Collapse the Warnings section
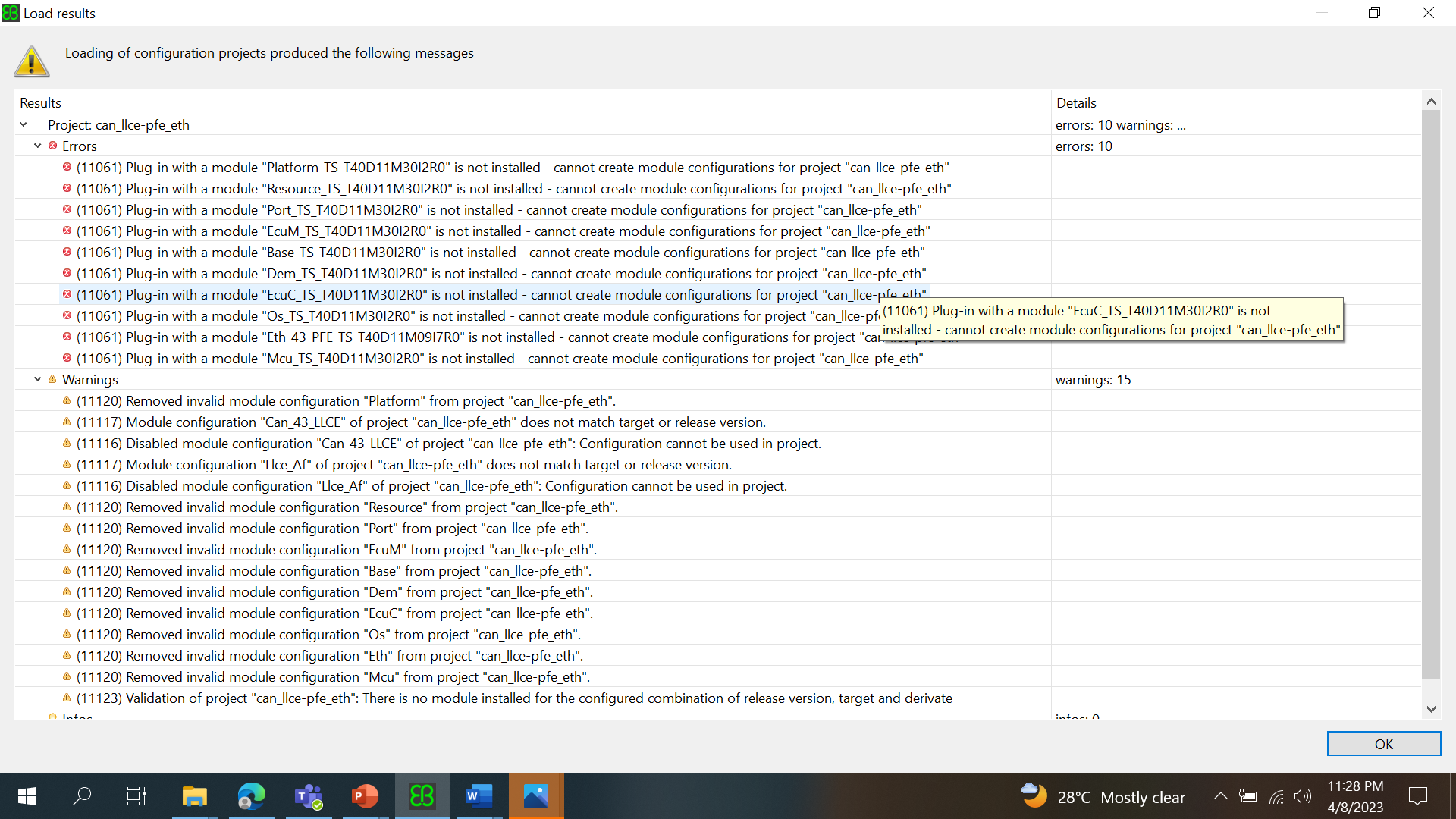The height and width of the screenshot is (819, 1456). [x=37, y=380]
